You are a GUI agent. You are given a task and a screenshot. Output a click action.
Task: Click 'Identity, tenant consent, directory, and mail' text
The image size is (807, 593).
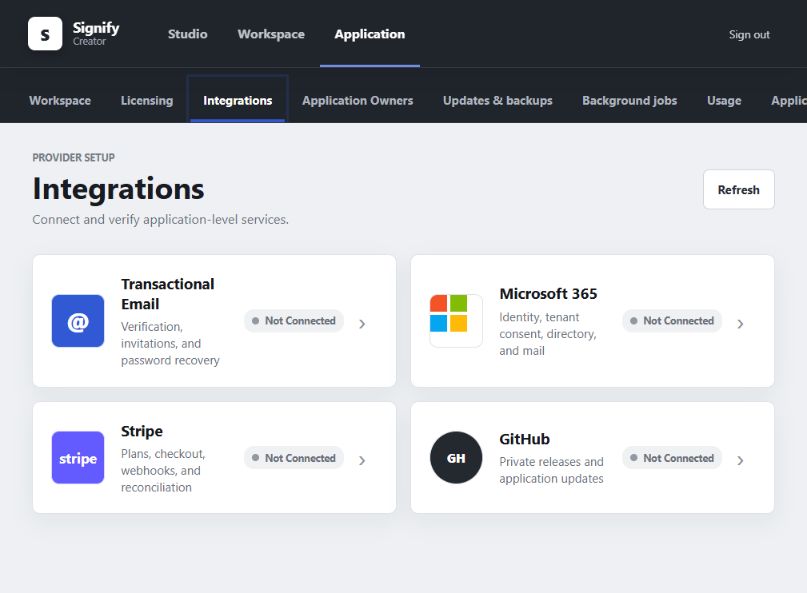(548, 334)
